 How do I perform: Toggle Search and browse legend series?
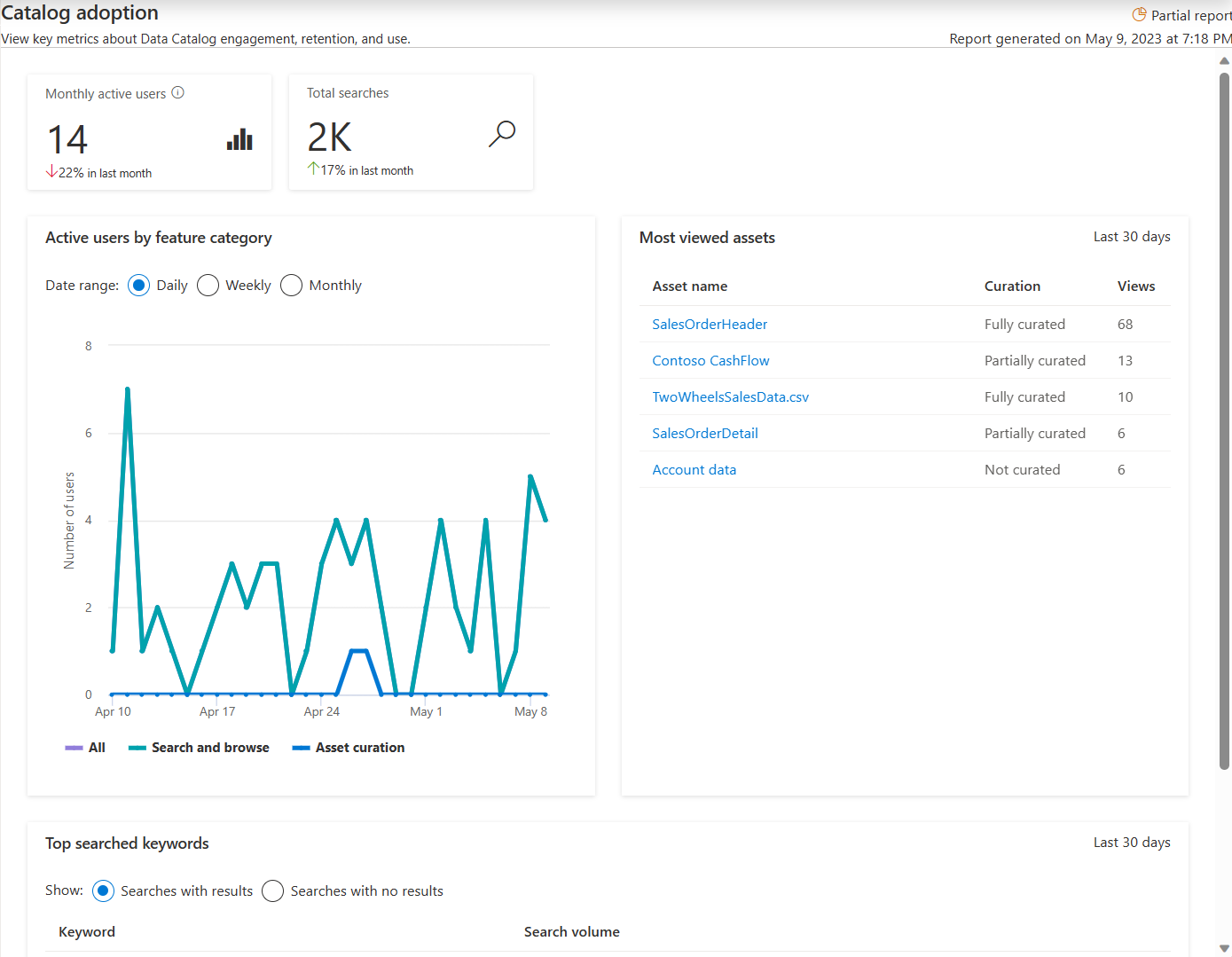[x=199, y=748]
